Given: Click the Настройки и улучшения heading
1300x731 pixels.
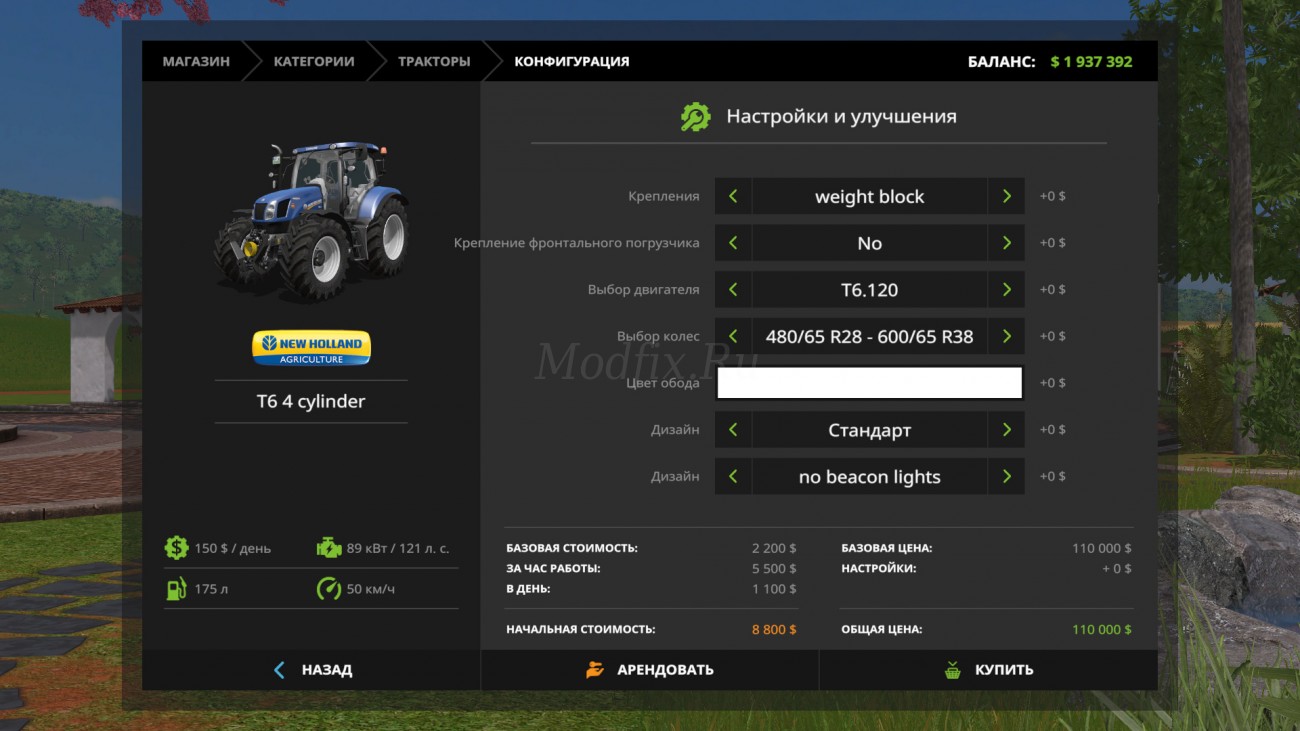Looking at the screenshot, I should point(841,116).
